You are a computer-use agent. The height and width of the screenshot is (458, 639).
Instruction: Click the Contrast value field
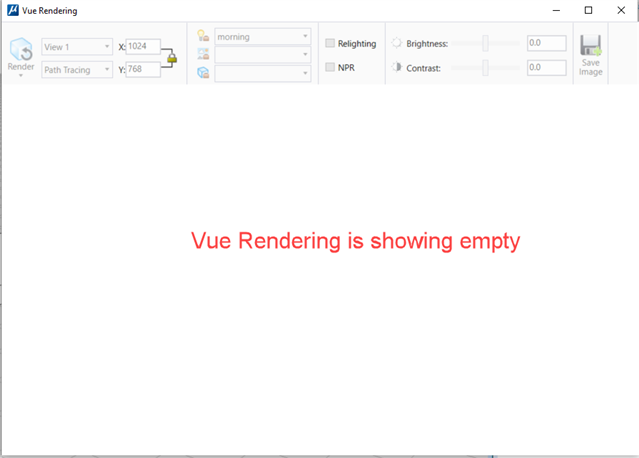[546, 67]
